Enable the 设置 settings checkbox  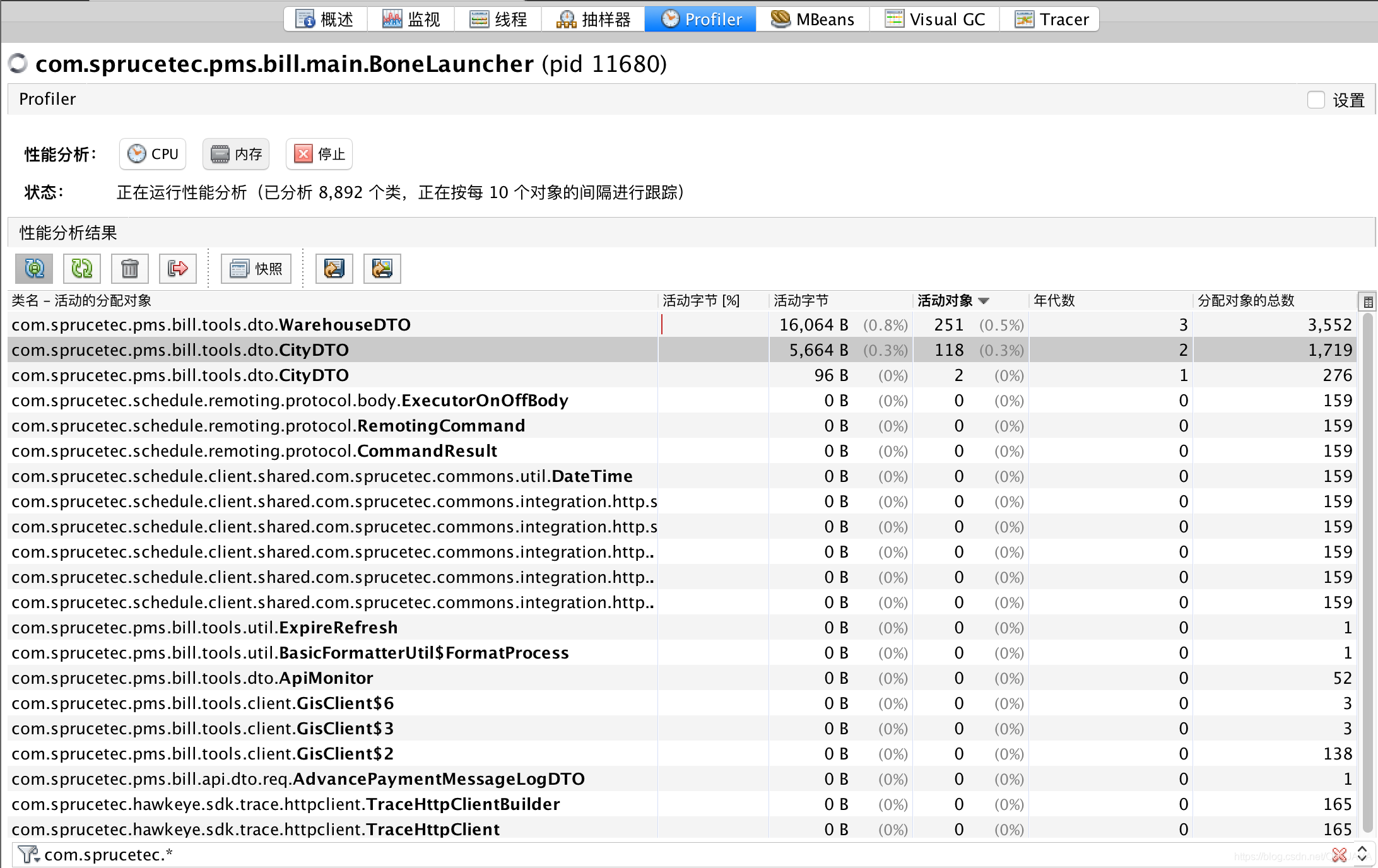[x=1316, y=100]
